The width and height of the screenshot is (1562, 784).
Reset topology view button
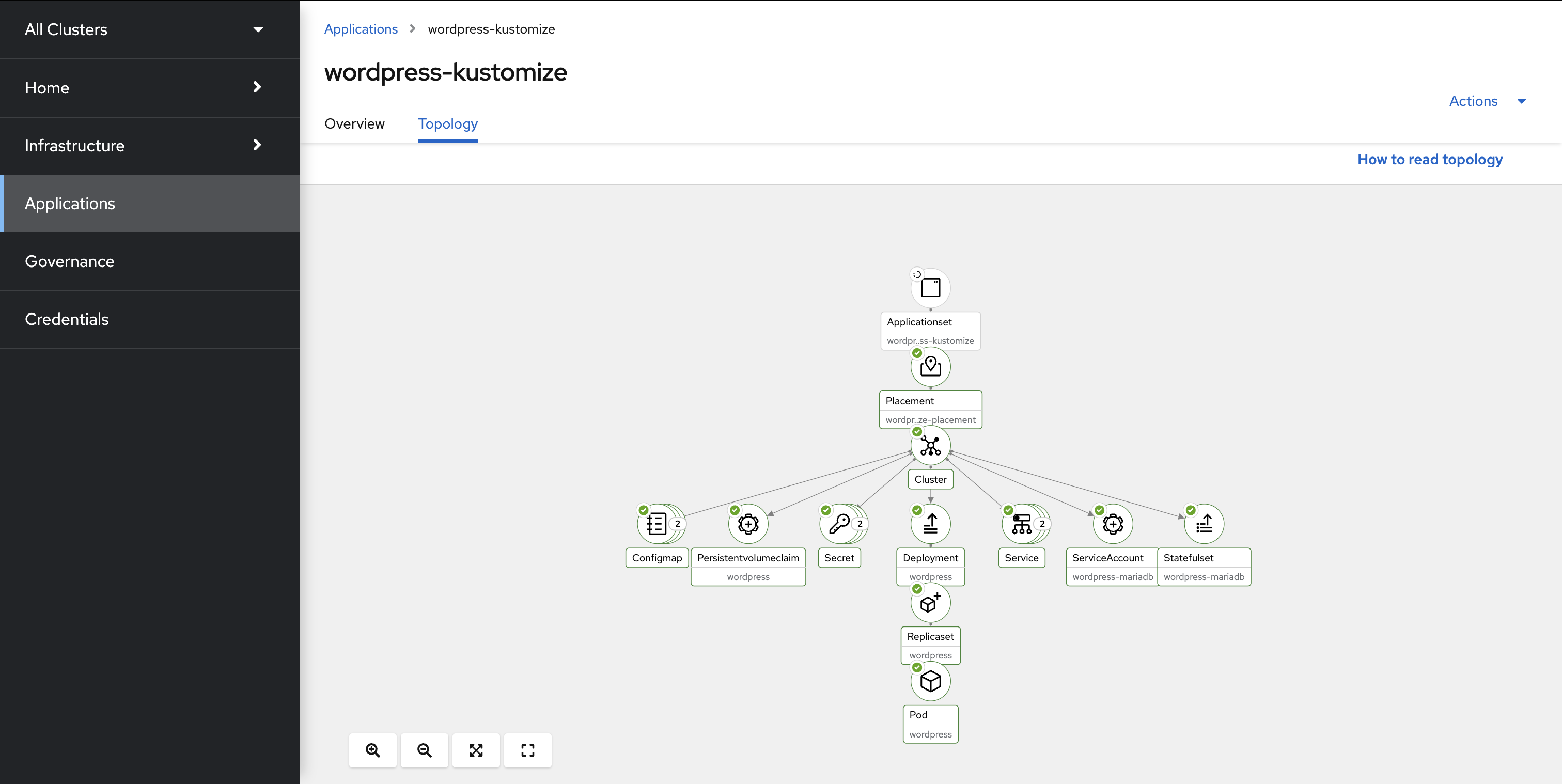pos(527,750)
